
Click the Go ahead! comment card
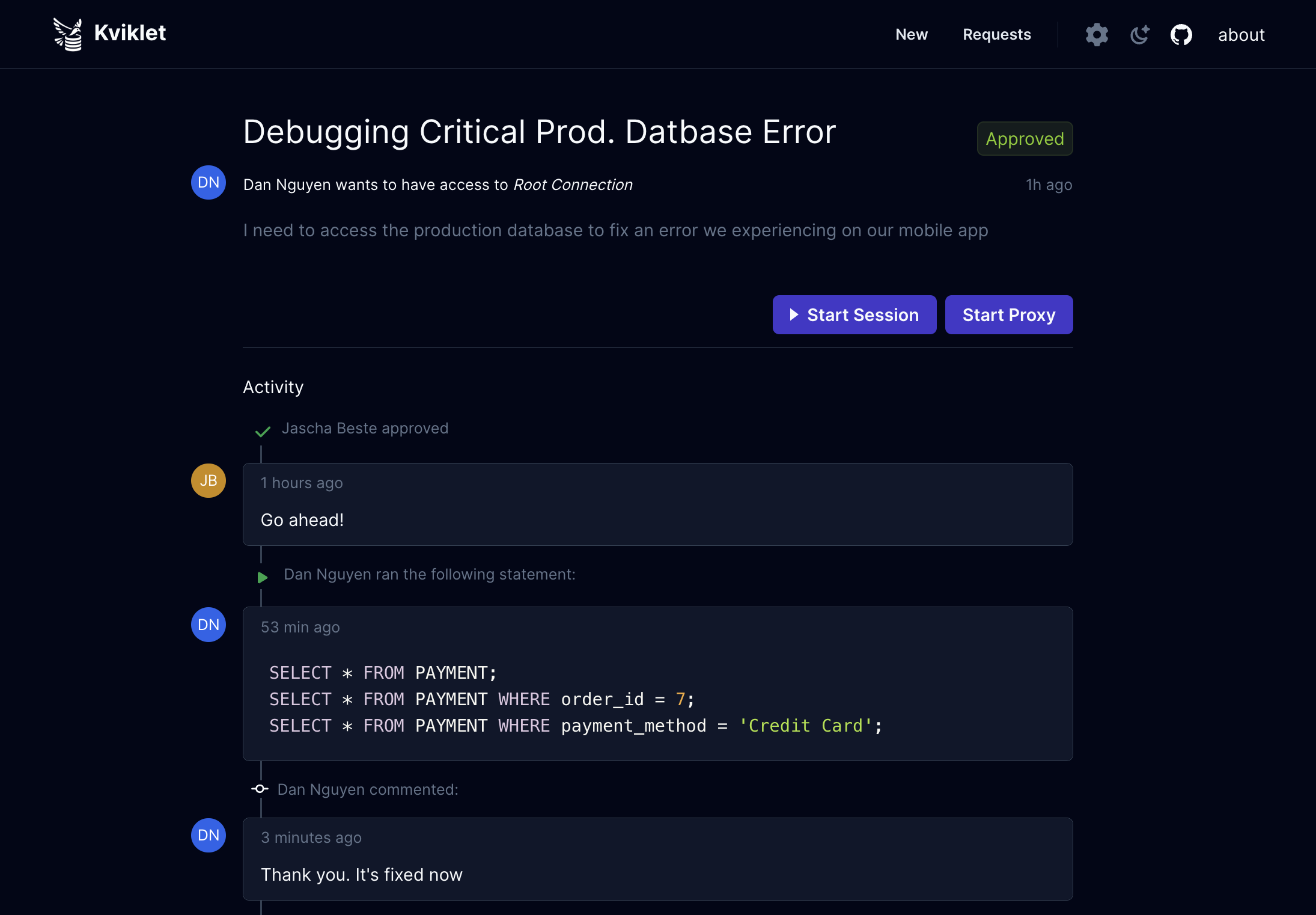pyautogui.click(x=657, y=505)
